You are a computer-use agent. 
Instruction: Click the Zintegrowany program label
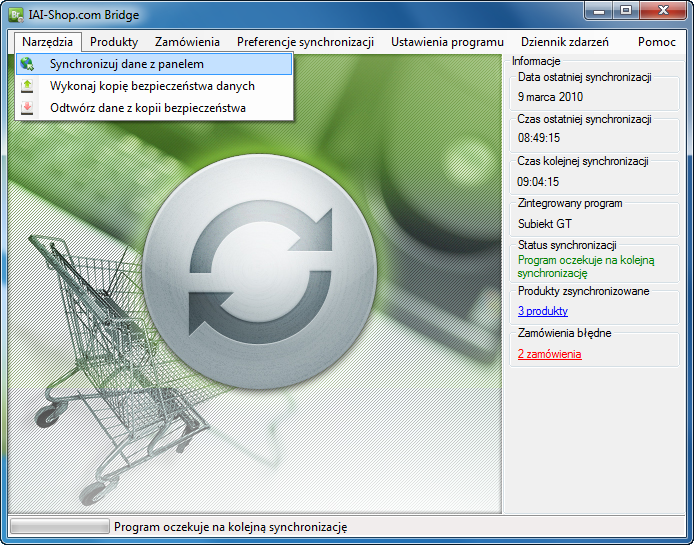(x=570, y=204)
